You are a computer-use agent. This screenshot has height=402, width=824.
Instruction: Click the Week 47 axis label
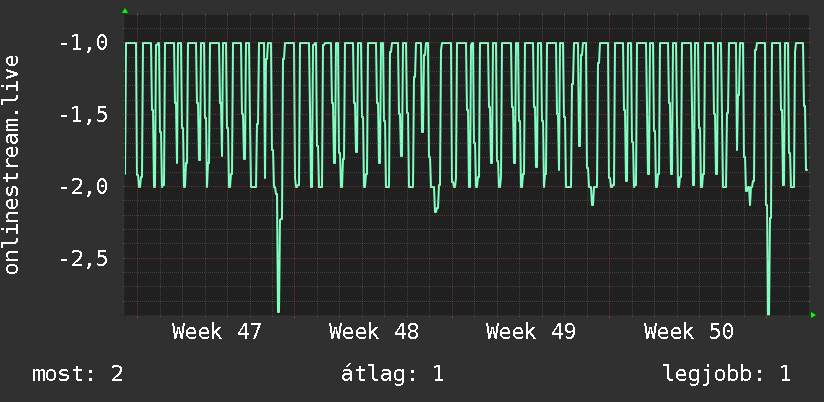pos(217,332)
